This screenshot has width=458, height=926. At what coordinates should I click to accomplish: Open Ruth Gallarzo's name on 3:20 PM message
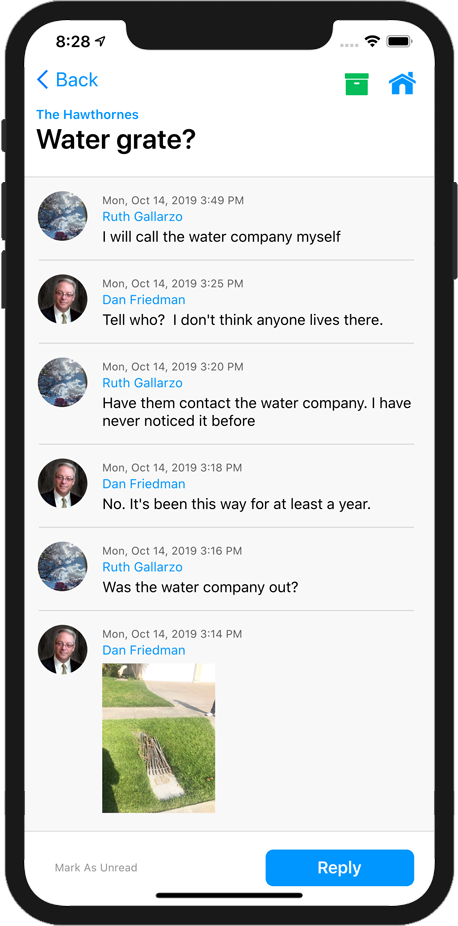(142, 383)
